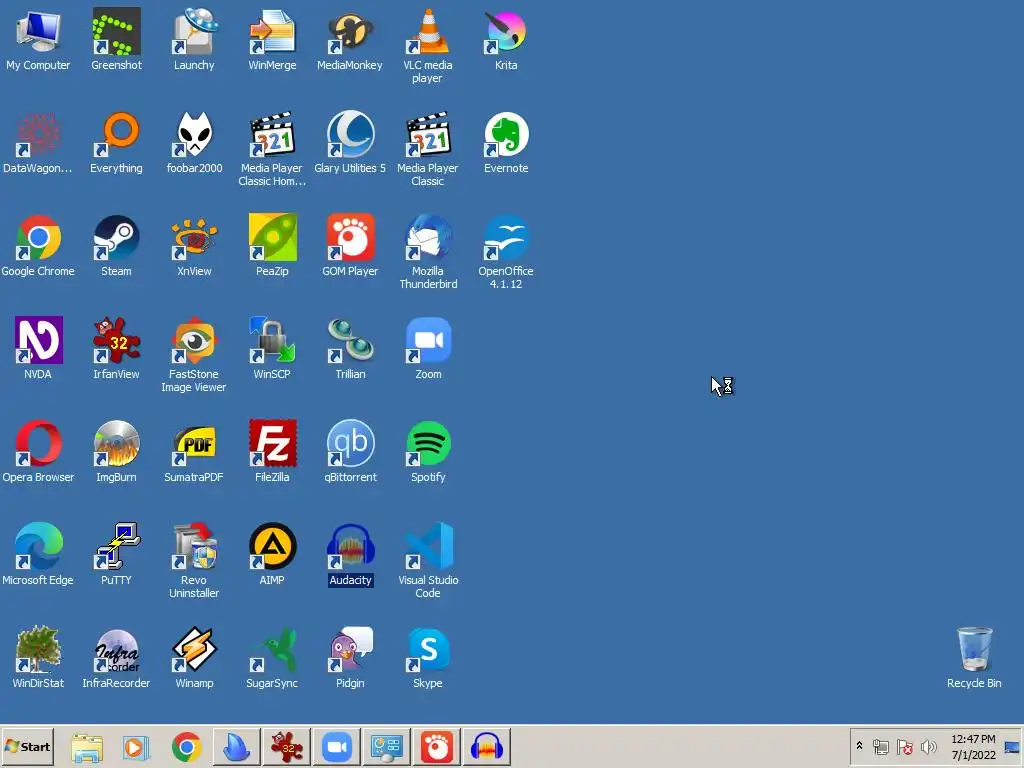Image resolution: width=1024 pixels, height=768 pixels.
Task: Click the XnView desktop shortcut
Action: point(194,246)
